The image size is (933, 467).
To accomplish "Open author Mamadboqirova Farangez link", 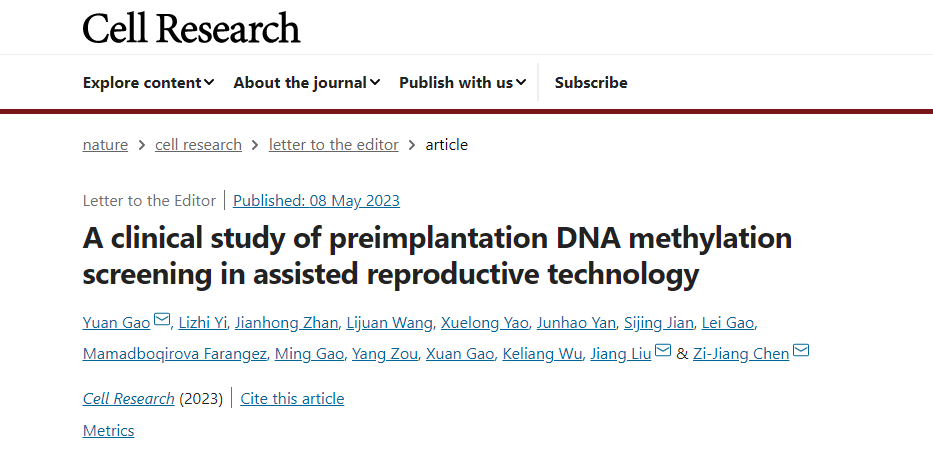I will pyautogui.click(x=177, y=353).
